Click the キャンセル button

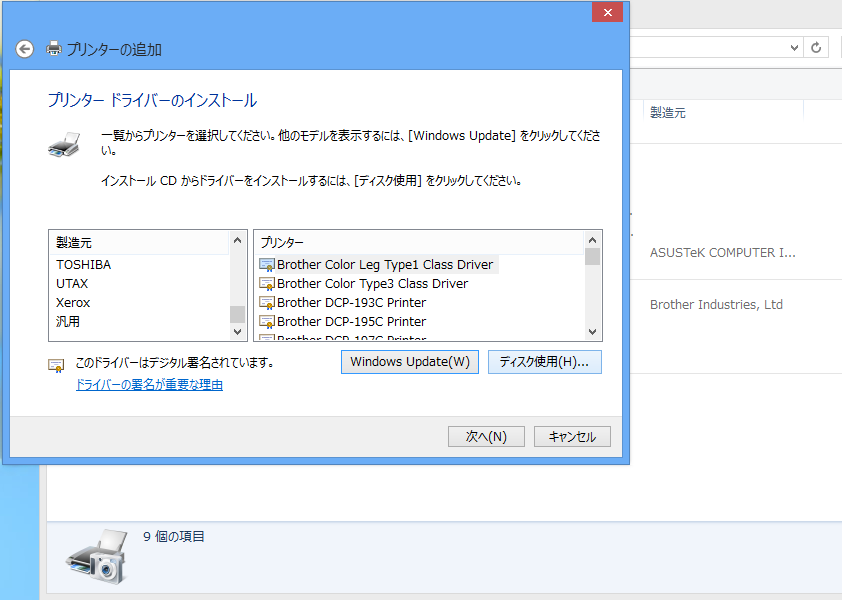(x=572, y=436)
